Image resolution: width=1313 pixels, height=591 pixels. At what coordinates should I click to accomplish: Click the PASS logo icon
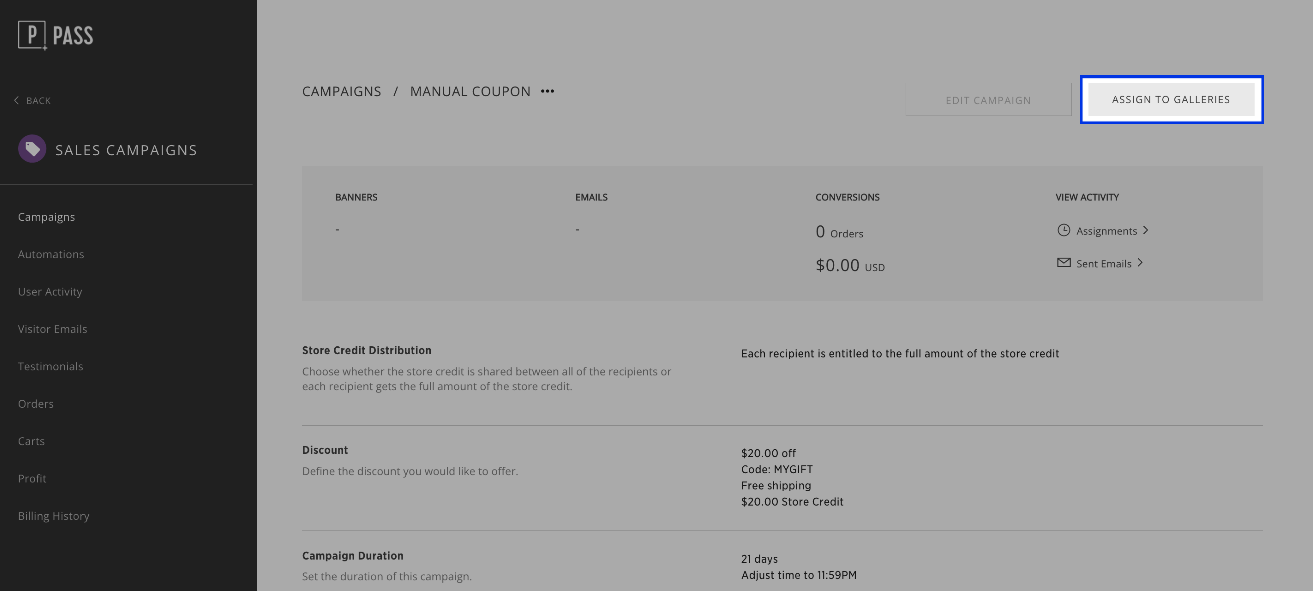click(33, 36)
